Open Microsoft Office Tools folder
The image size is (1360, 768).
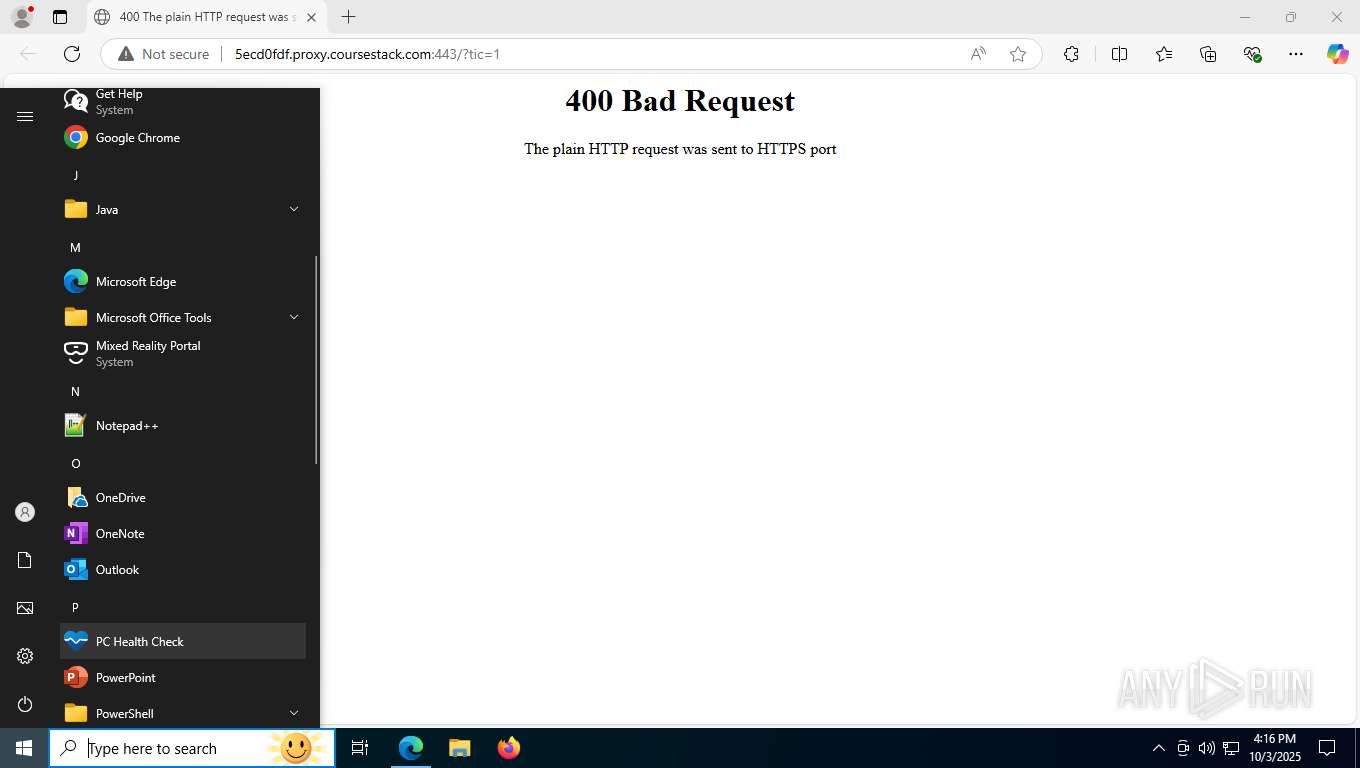pos(183,318)
